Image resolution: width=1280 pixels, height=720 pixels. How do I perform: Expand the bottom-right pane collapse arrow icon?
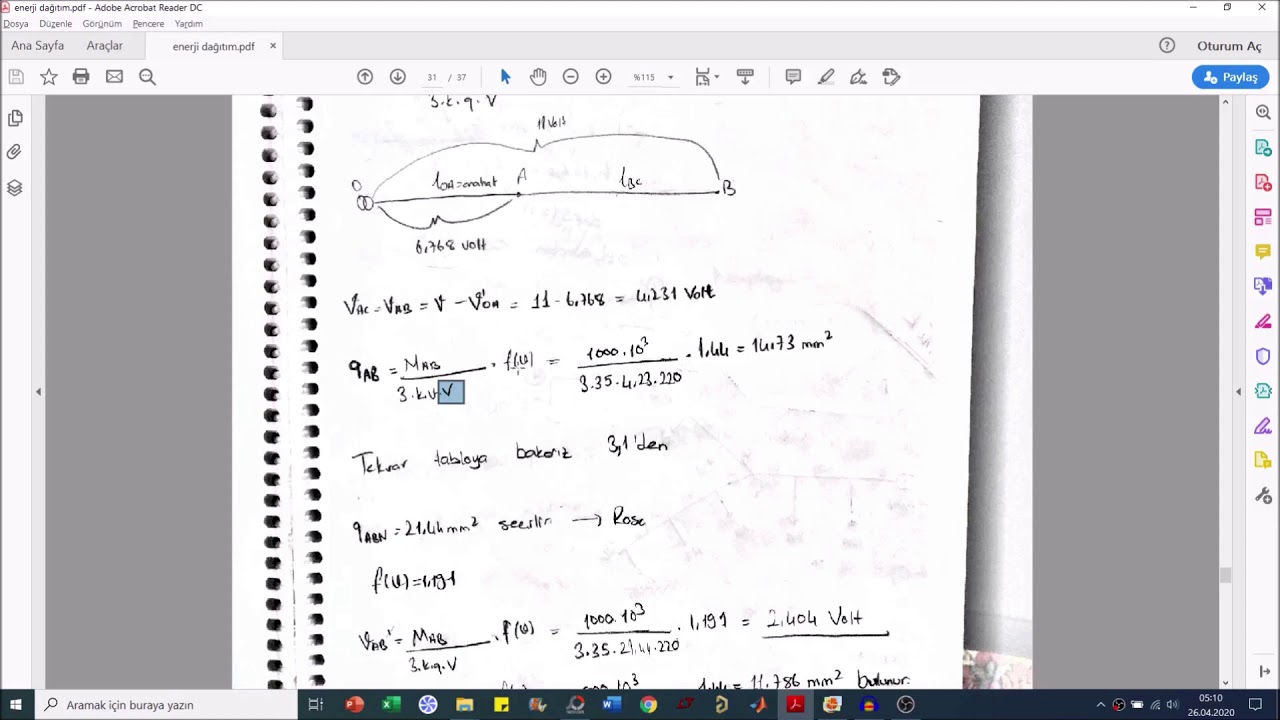[x=1263, y=672]
